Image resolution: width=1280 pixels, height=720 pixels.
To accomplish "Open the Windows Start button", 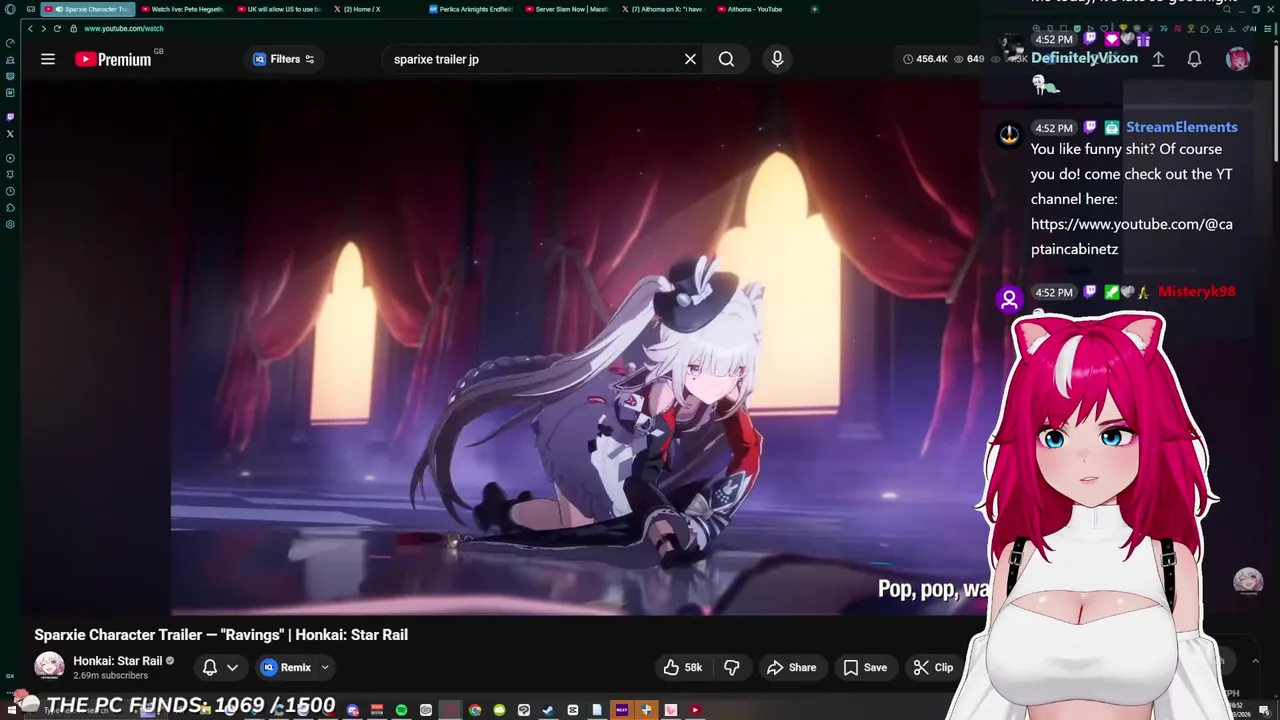I will [10, 710].
